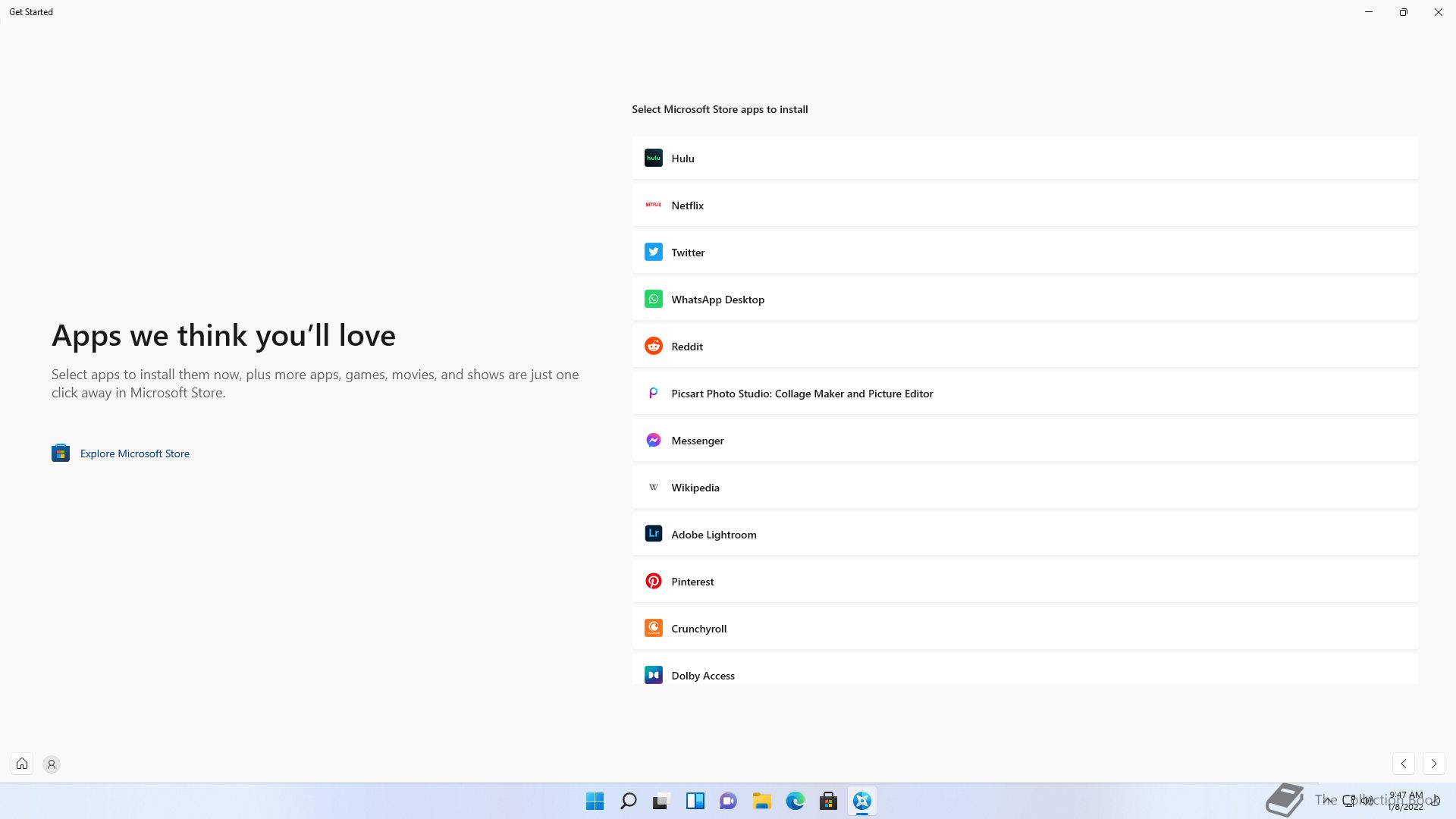Select the Twitter app label
This screenshot has width=1456, height=819.
pyautogui.click(x=688, y=253)
